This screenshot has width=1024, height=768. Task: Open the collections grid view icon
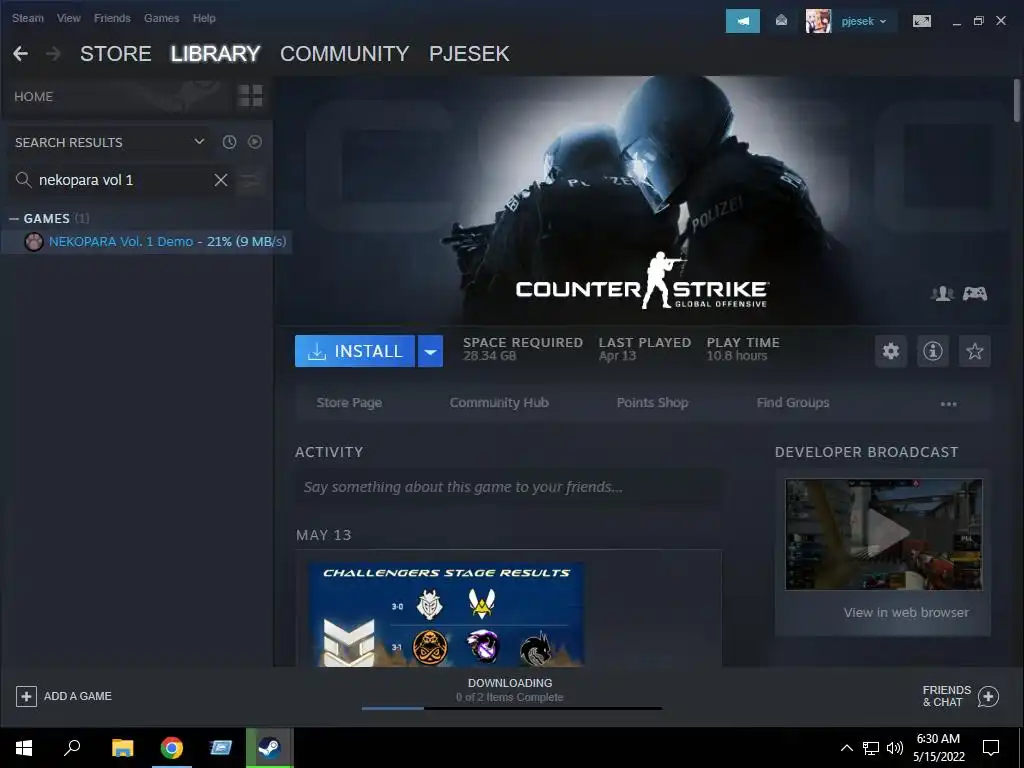(250, 96)
